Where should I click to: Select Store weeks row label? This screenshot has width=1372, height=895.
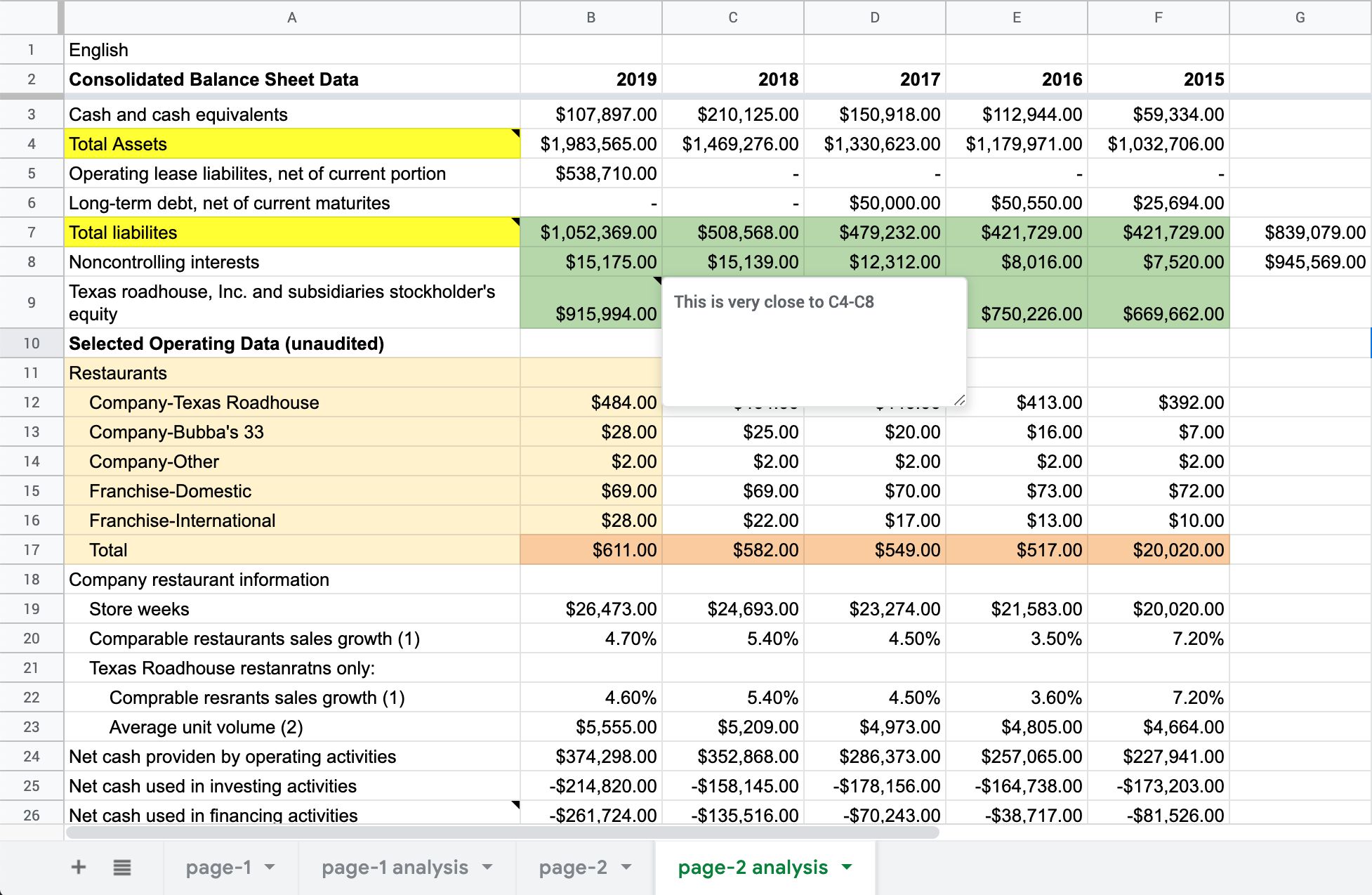(x=292, y=609)
